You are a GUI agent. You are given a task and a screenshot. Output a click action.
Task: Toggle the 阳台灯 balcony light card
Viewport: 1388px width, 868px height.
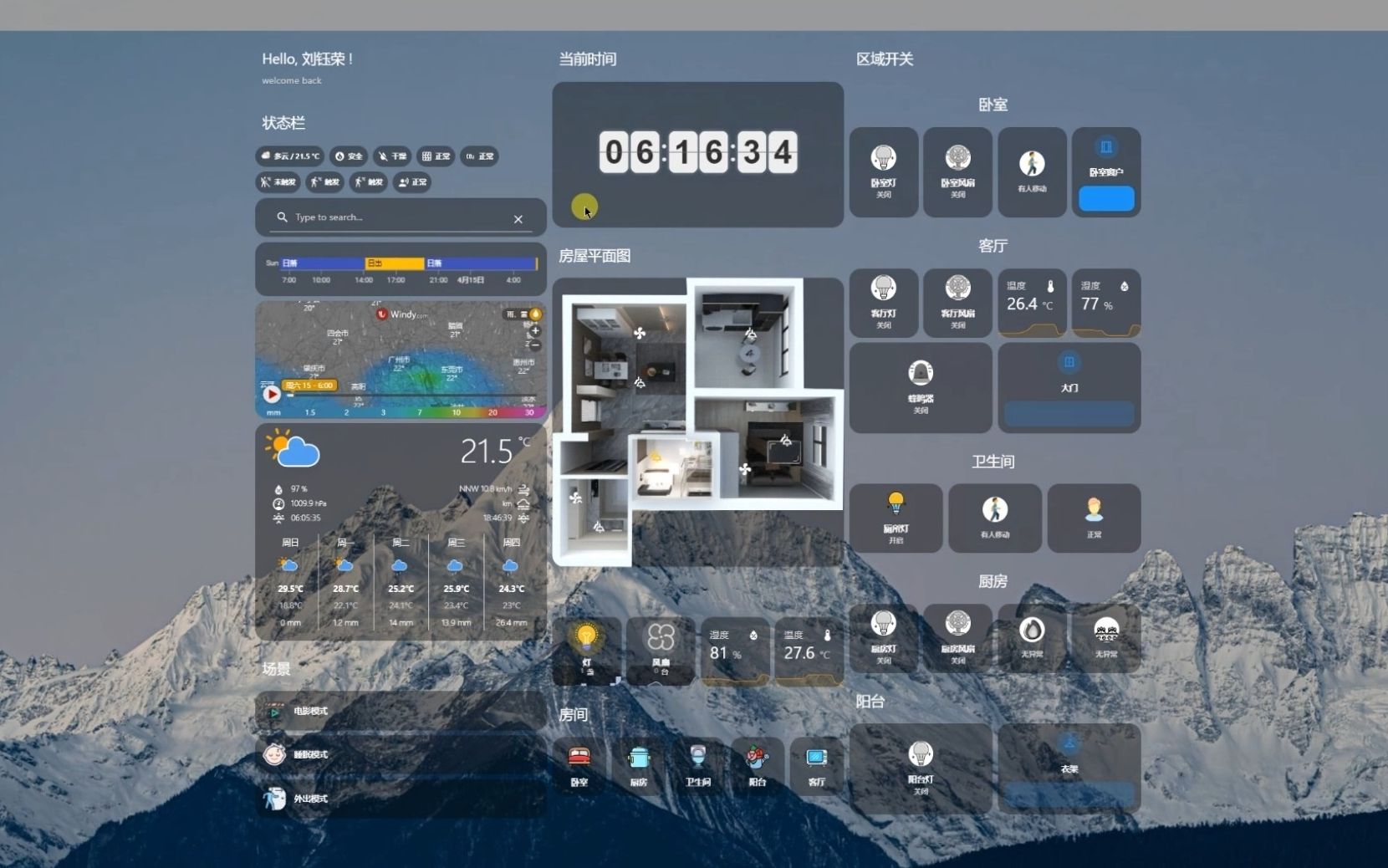click(x=921, y=768)
